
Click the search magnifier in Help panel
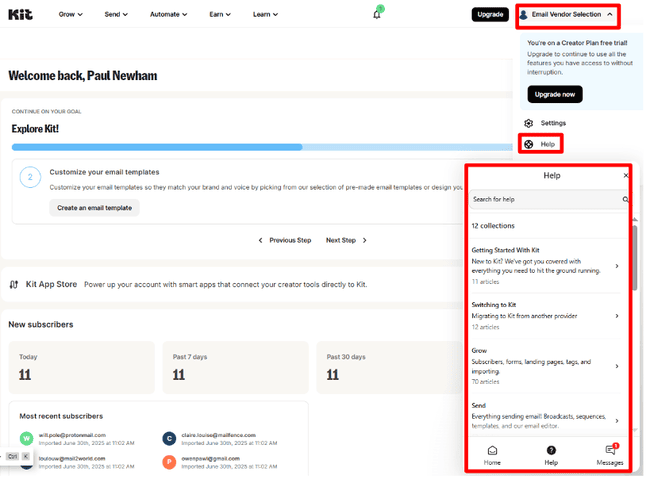click(x=626, y=200)
